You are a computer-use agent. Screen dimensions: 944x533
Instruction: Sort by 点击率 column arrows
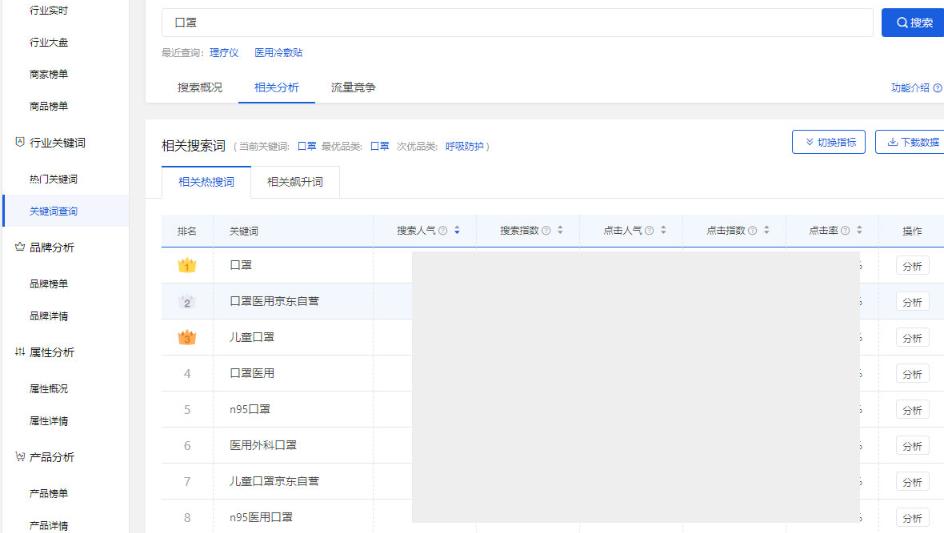[x=859, y=230]
